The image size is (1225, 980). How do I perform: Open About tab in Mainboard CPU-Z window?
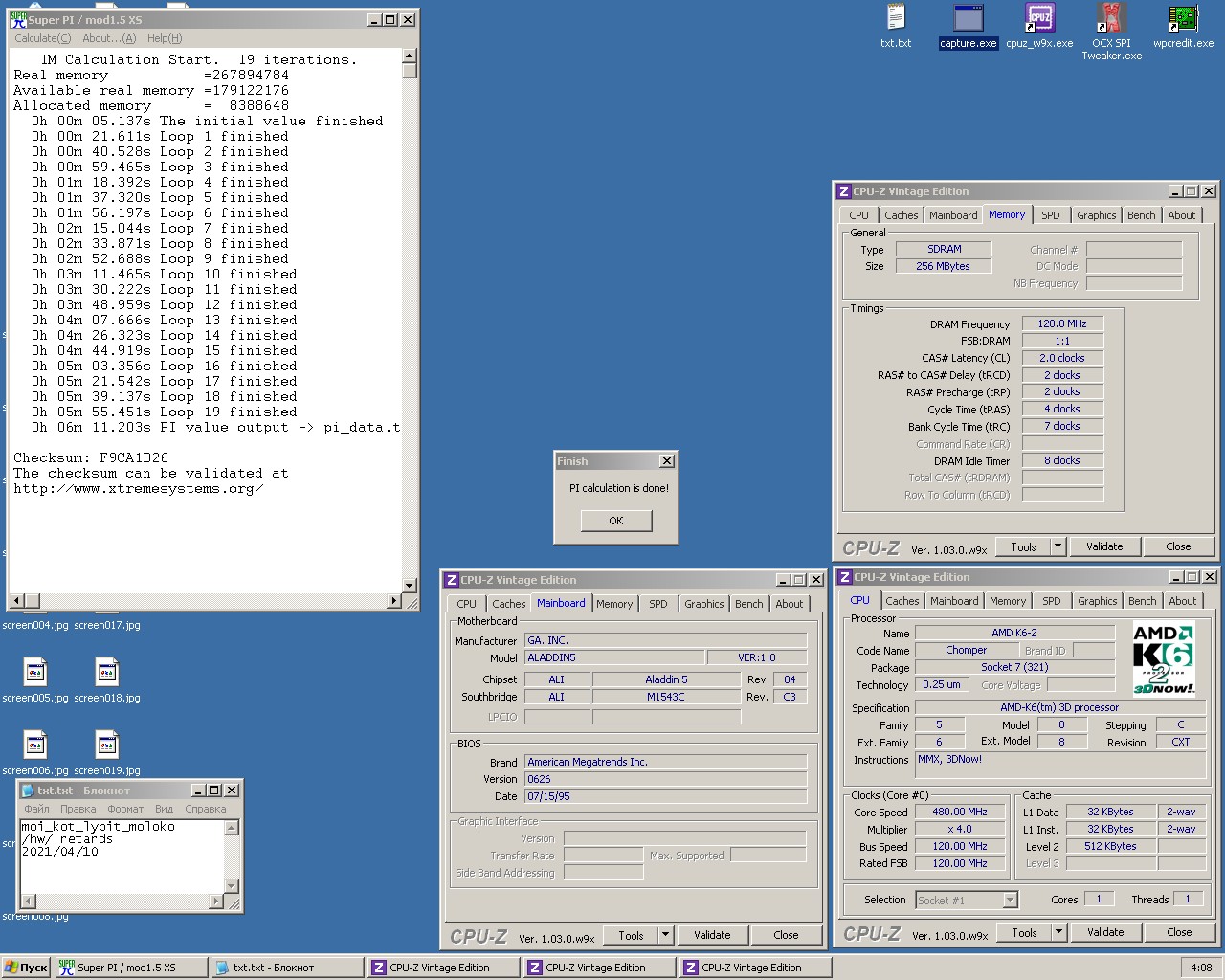(790, 604)
